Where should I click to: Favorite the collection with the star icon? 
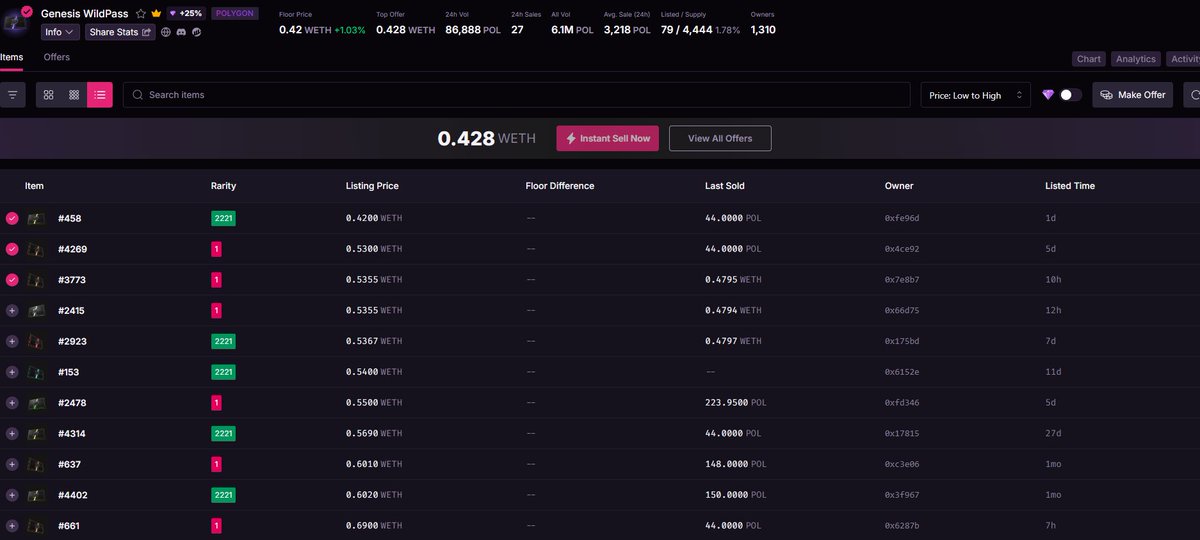coord(141,14)
